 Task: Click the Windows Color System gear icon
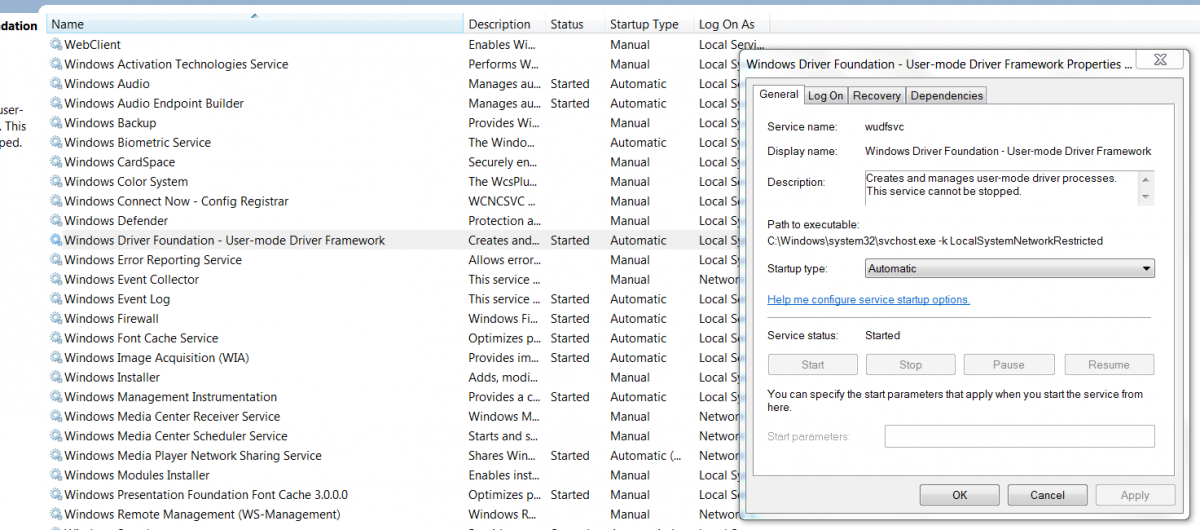tap(56, 182)
